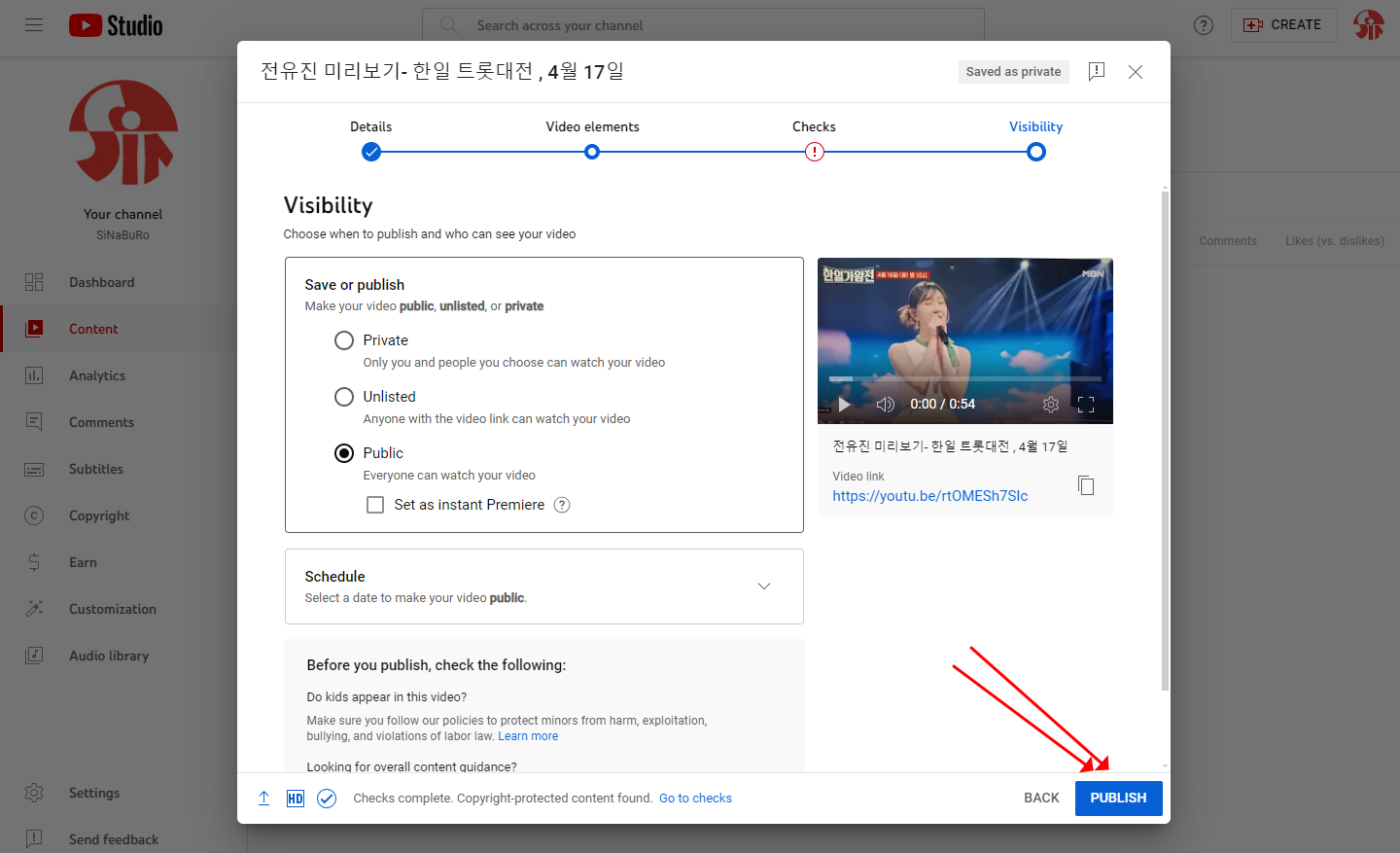The height and width of the screenshot is (853, 1400).
Task: Go to the Checks step
Action: (x=814, y=152)
